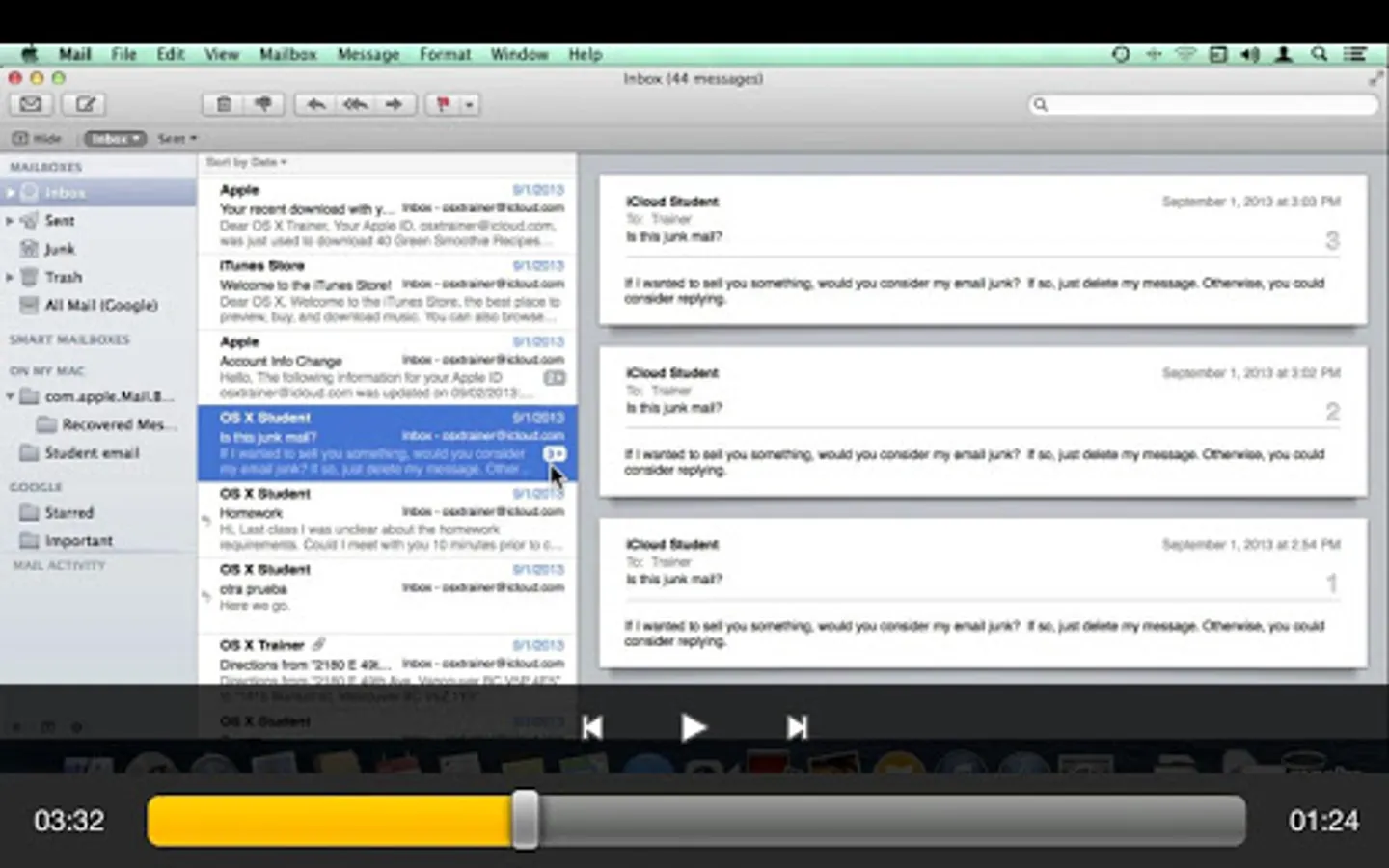Enter full screen with the window arrows icon

(x=1375, y=79)
